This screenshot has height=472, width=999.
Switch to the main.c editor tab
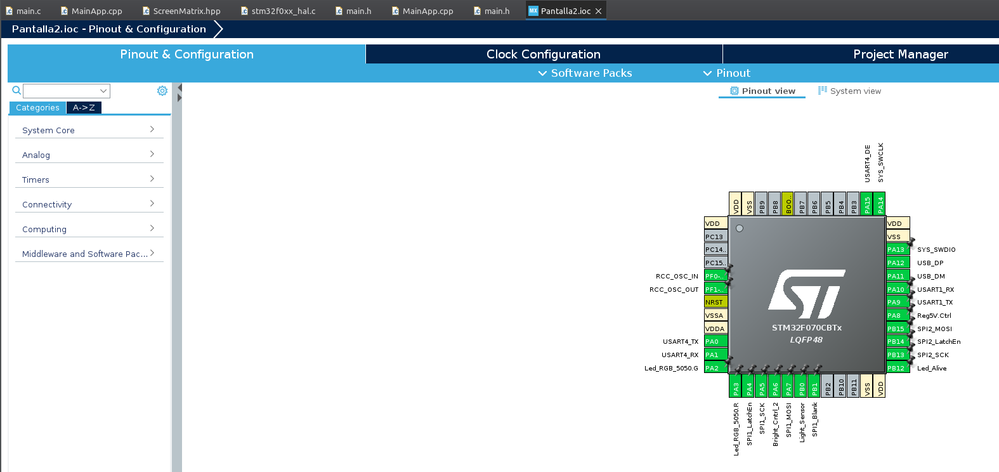click(x=24, y=11)
